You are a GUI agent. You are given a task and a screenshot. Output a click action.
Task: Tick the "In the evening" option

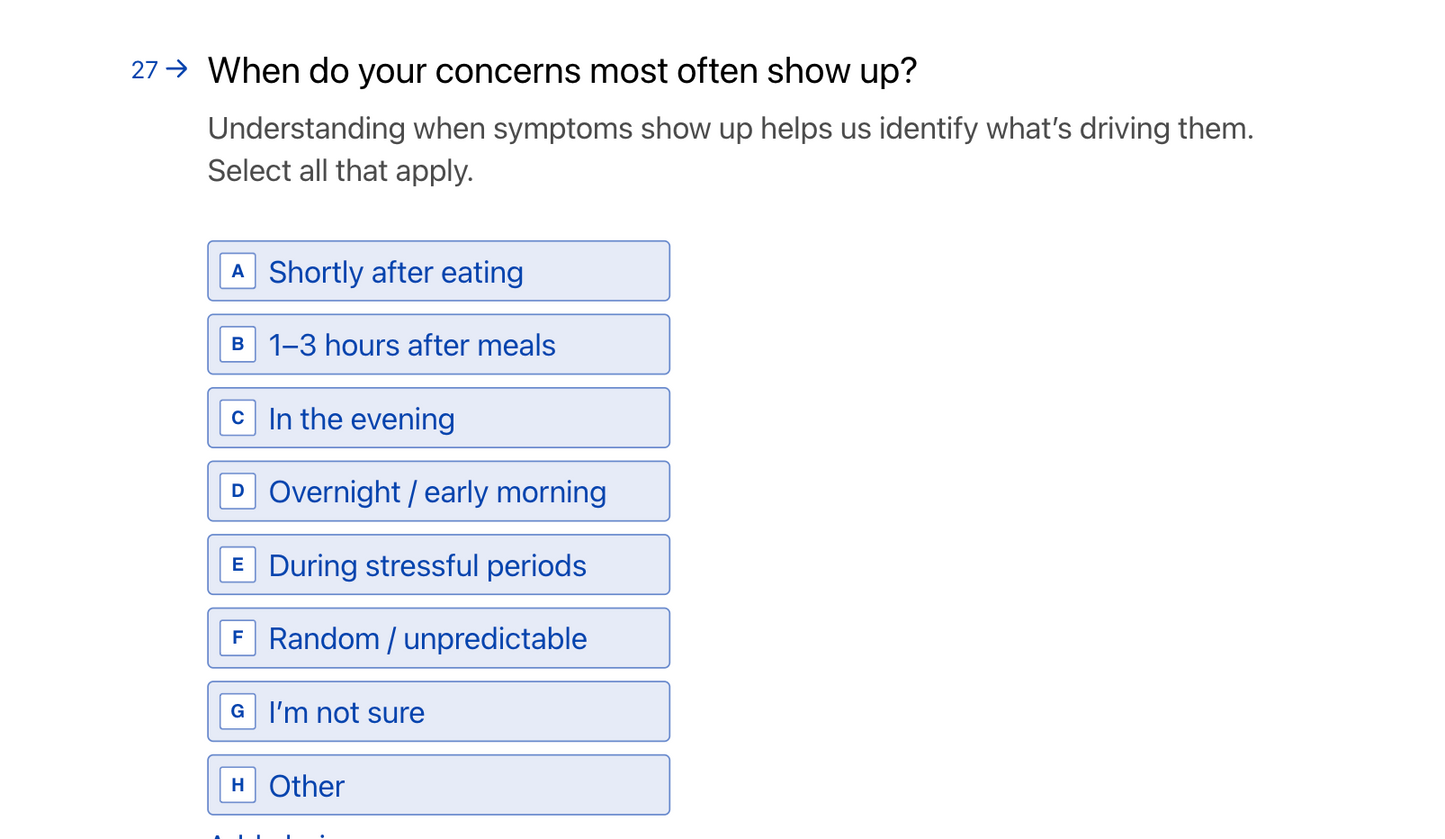point(438,418)
